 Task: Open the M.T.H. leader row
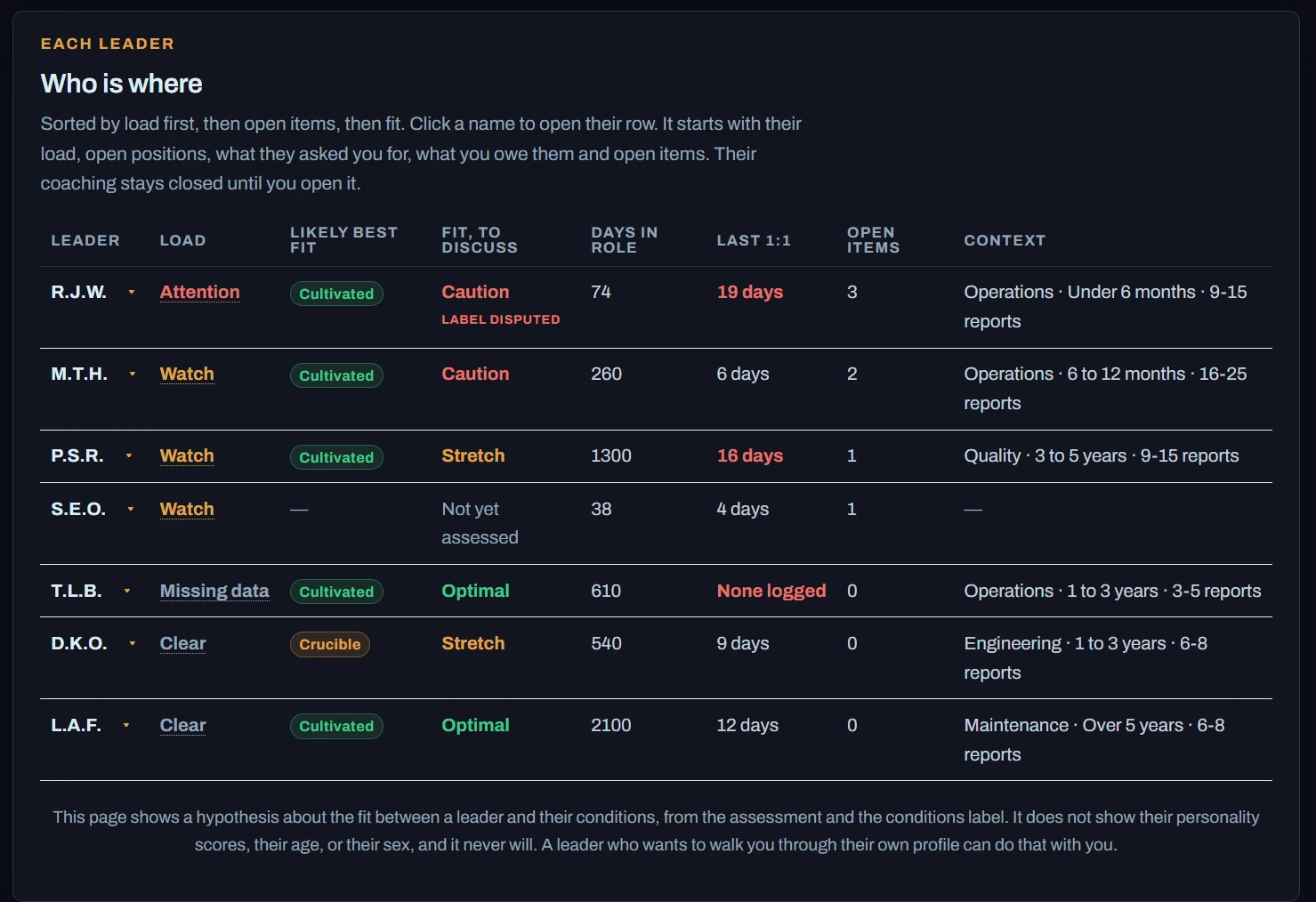[93, 374]
